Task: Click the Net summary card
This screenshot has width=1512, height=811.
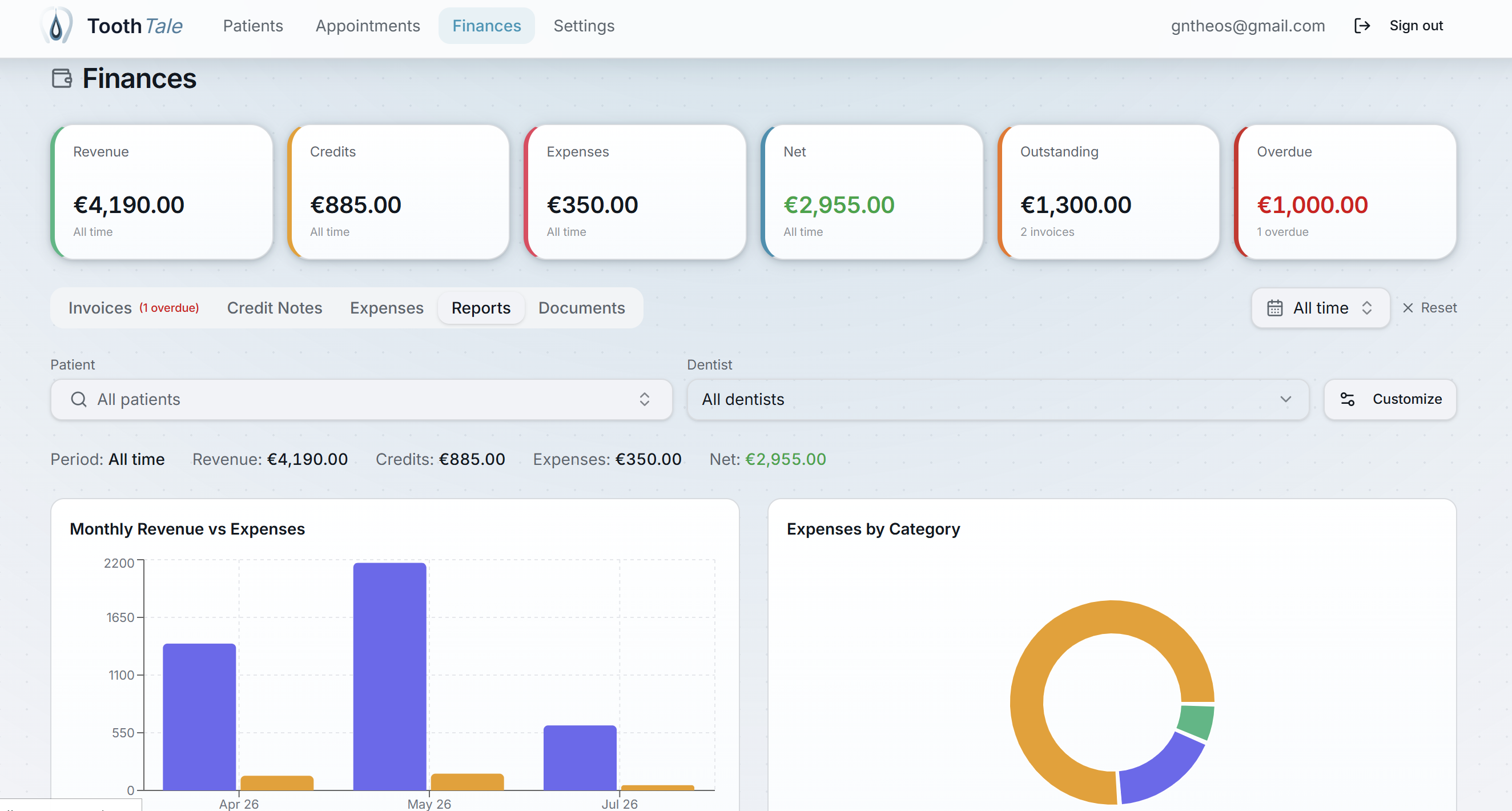Action: (x=872, y=192)
